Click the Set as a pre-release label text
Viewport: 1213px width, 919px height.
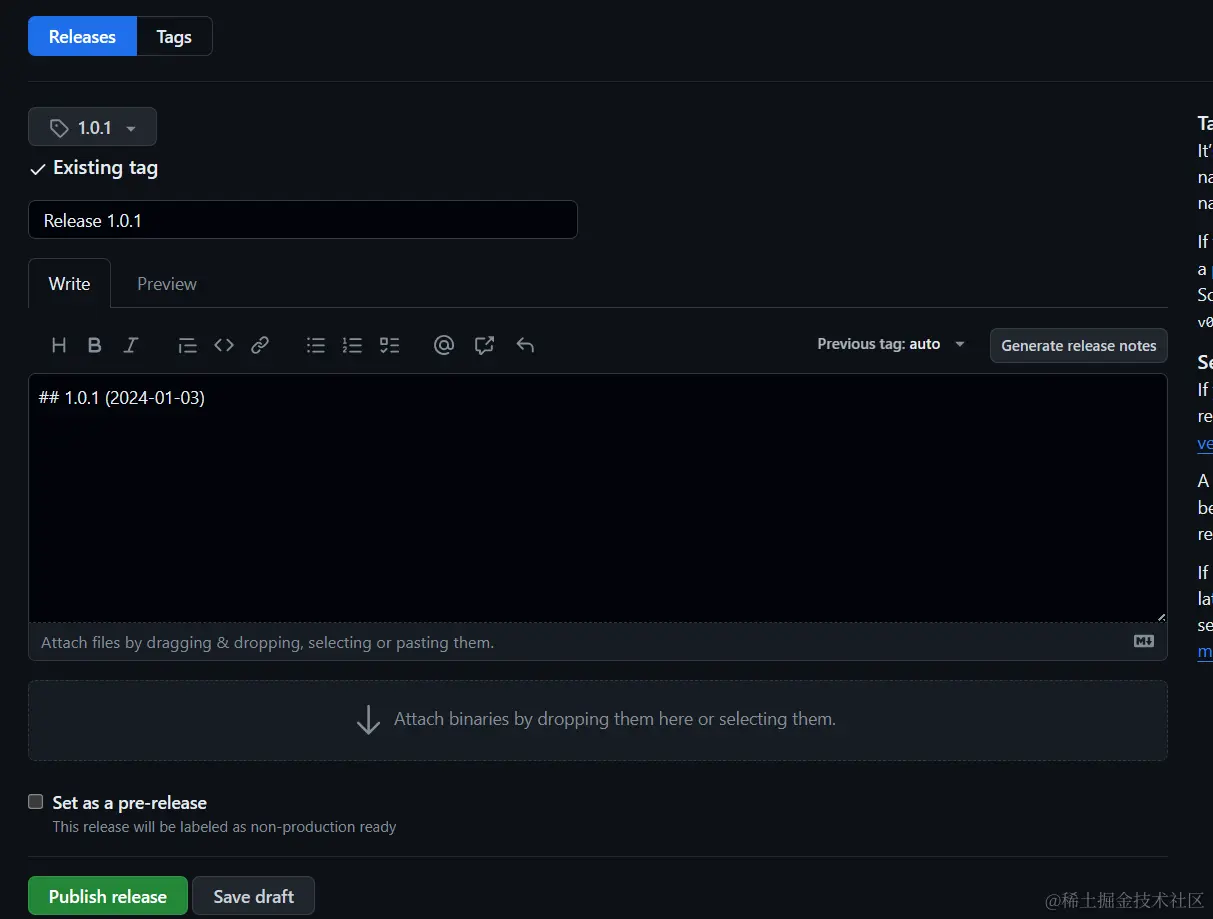pyautogui.click(x=130, y=802)
